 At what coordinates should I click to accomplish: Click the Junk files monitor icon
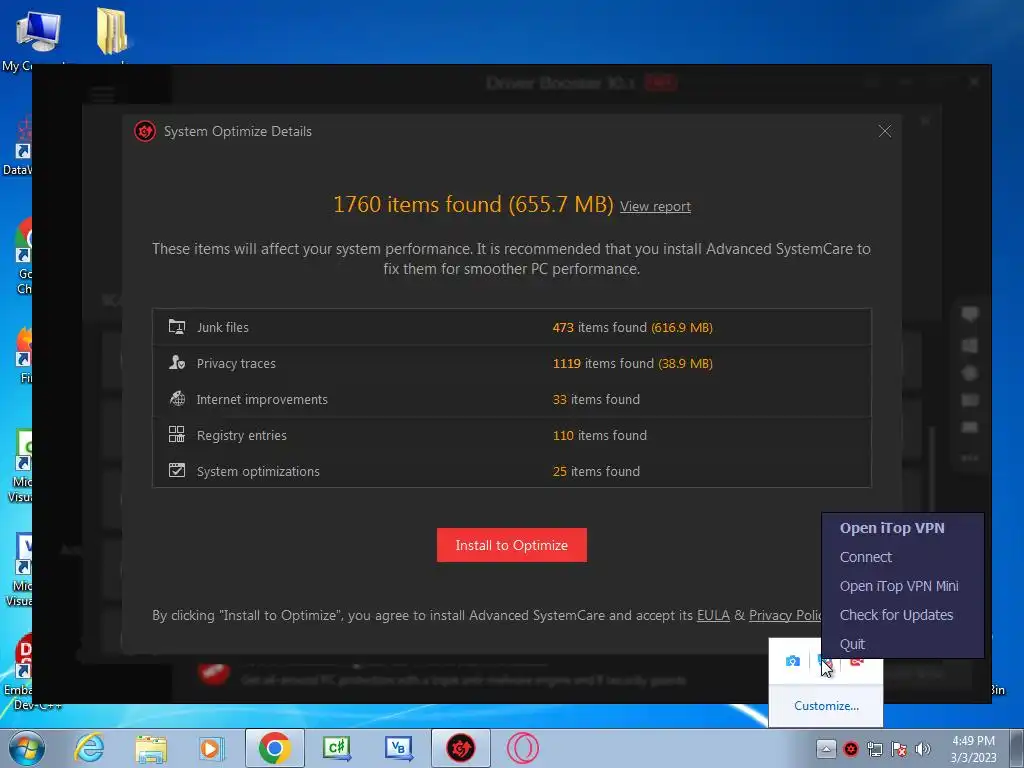coord(177,327)
